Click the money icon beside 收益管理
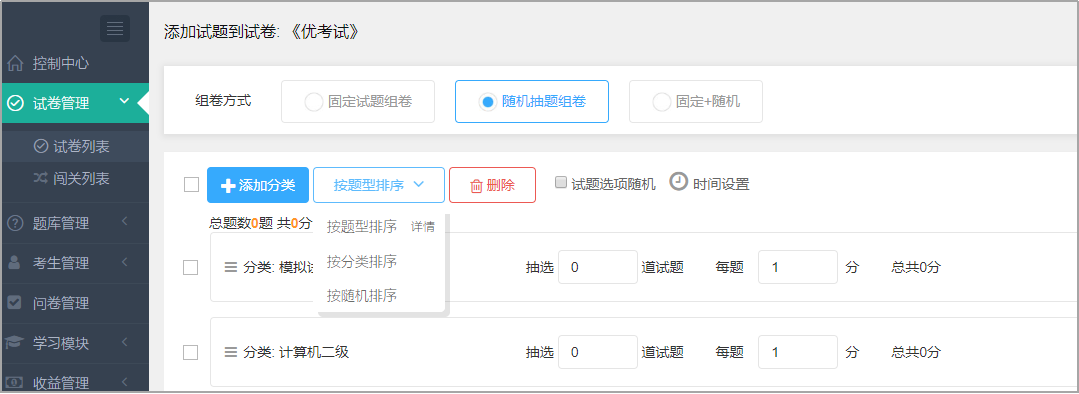Viewport: 1079px width, 394px height. [14, 382]
